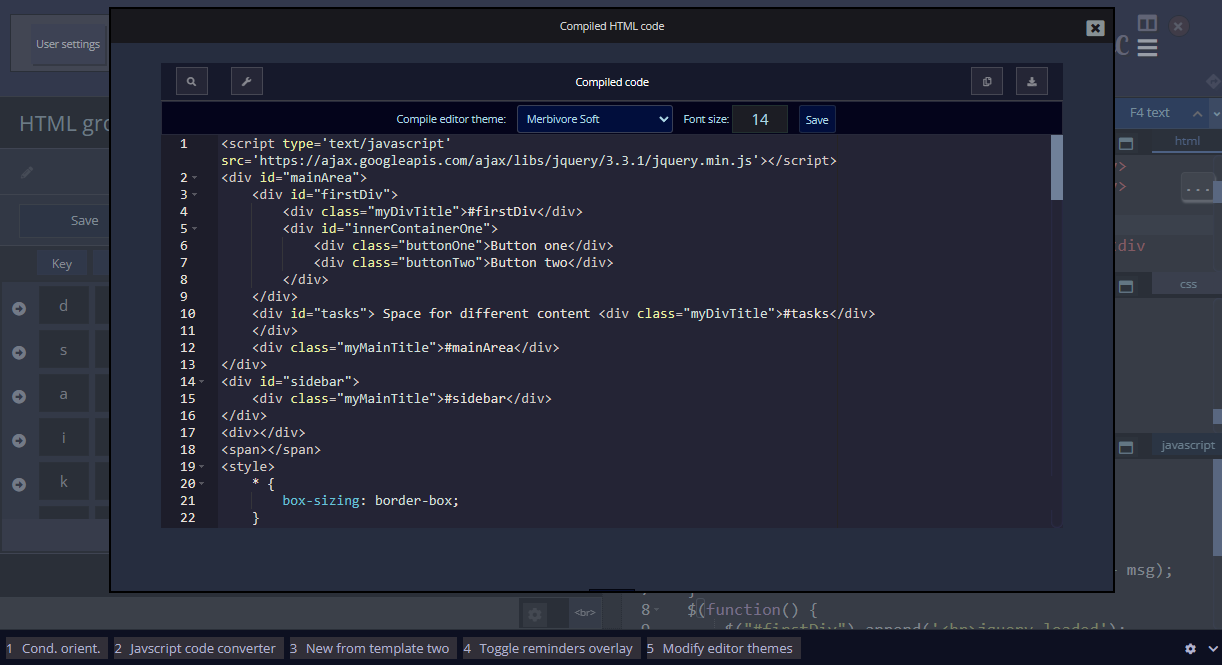
Task: Switch to the javascript editor tab
Action: (x=1188, y=446)
